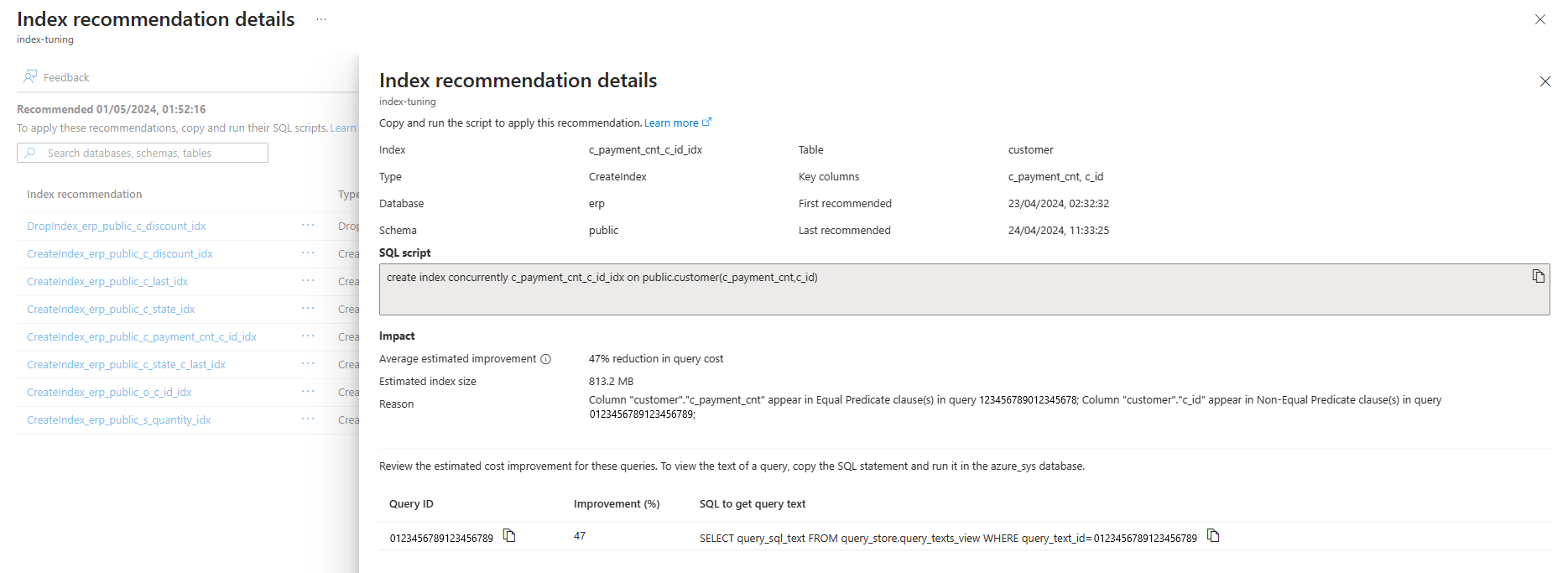This screenshot has height=573, width=1568.
Task: Close the inner Index recommendation details panel
Action: coord(1545,81)
